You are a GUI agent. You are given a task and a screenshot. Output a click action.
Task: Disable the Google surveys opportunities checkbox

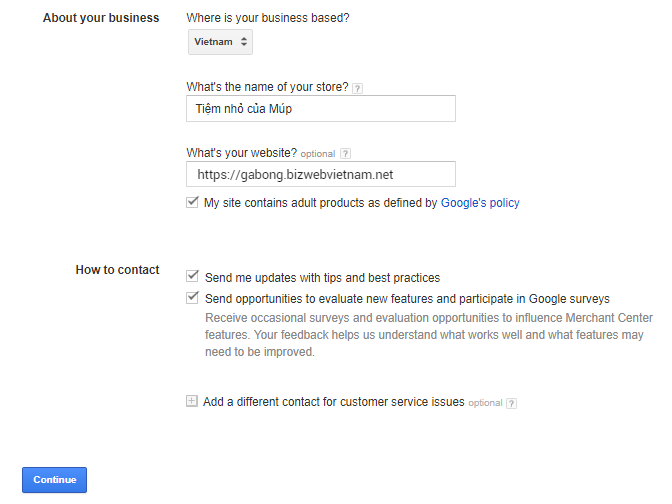click(x=193, y=298)
